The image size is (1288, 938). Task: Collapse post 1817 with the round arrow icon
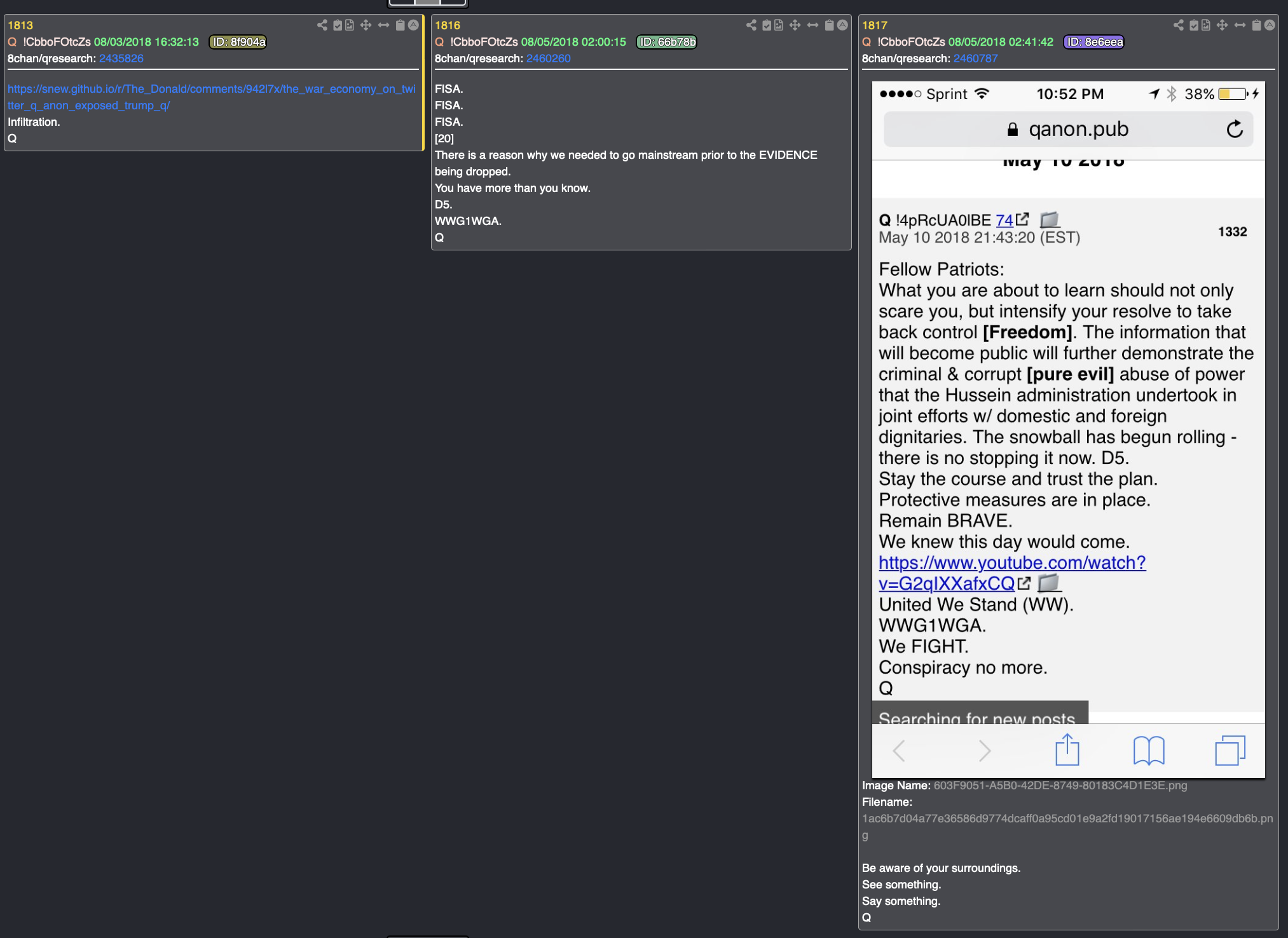pos(1270,25)
